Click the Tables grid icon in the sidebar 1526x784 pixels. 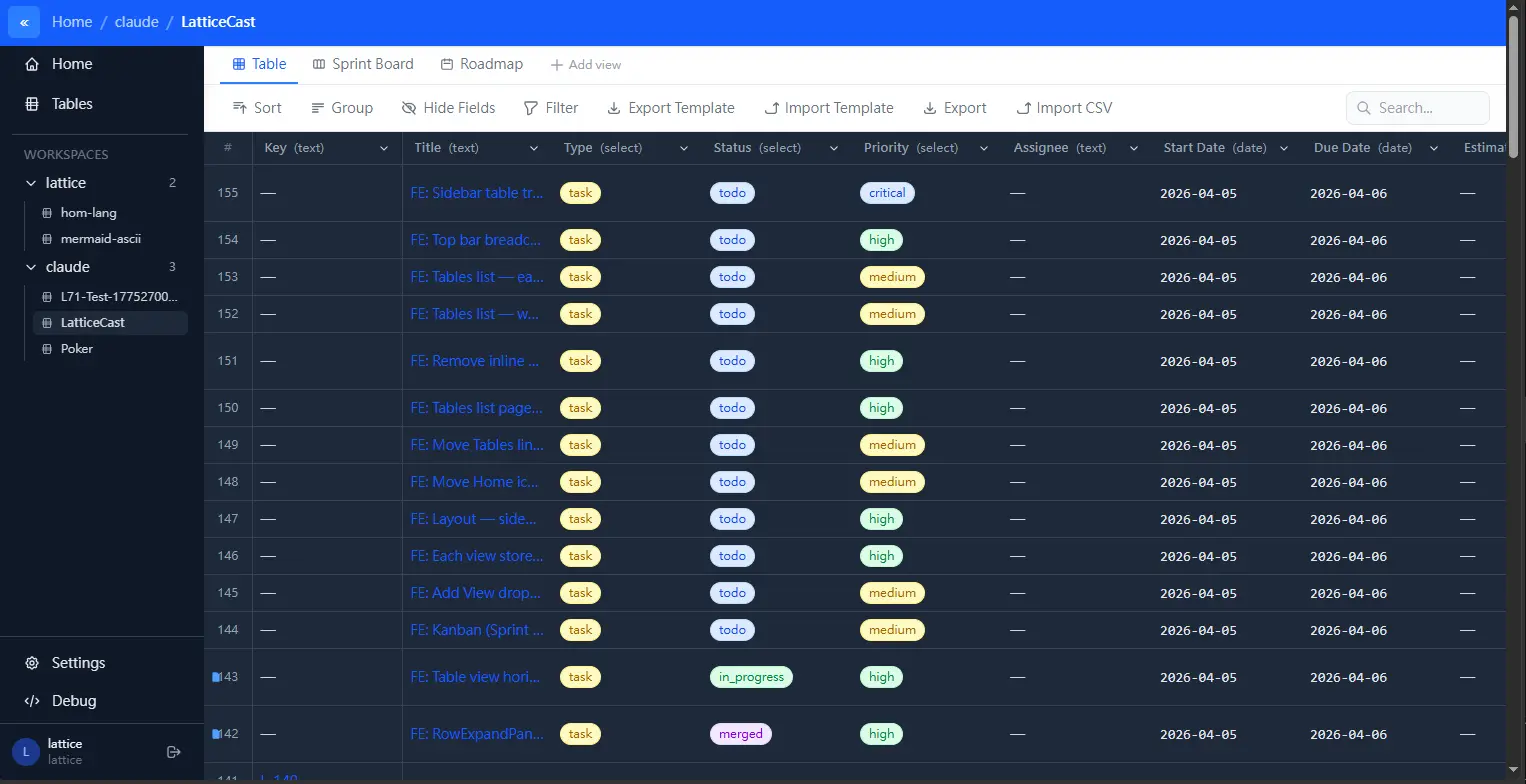pyautogui.click(x=32, y=104)
